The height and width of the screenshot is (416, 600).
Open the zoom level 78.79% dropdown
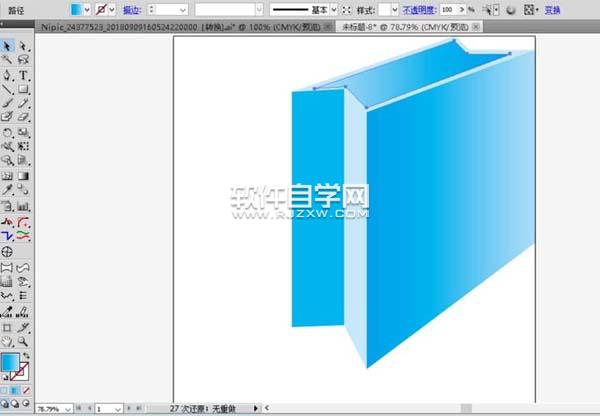coord(68,409)
